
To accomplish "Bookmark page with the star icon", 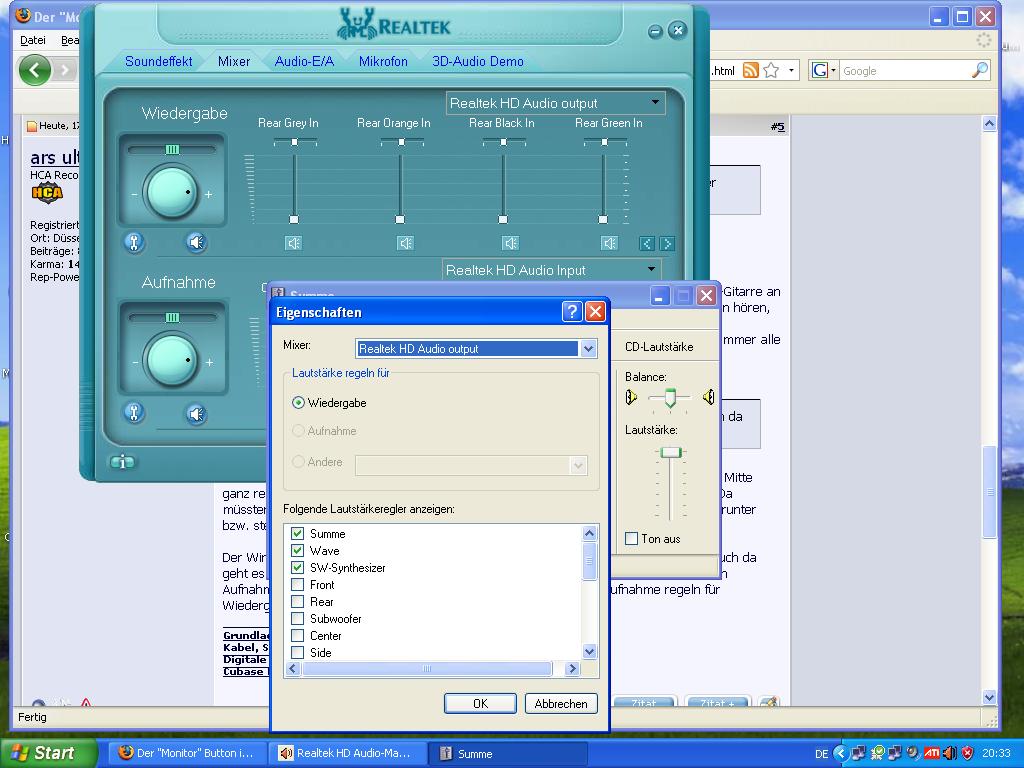I will pos(771,70).
